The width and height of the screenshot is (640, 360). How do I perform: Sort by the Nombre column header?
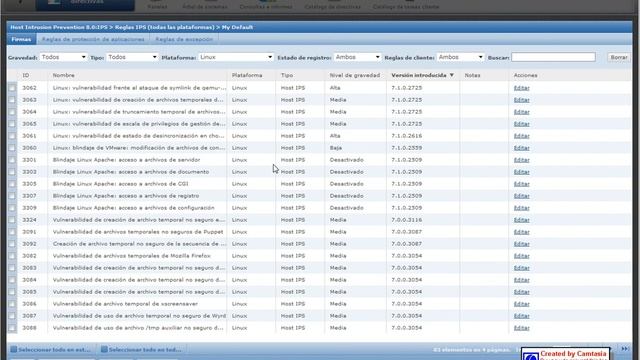pyautogui.click(x=63, y=75)
